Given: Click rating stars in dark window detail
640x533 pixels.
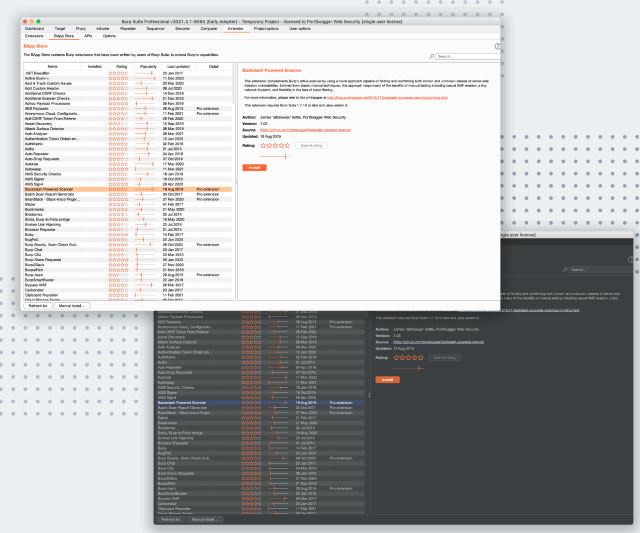Looking at the screenshot, I should pos(408,358).
